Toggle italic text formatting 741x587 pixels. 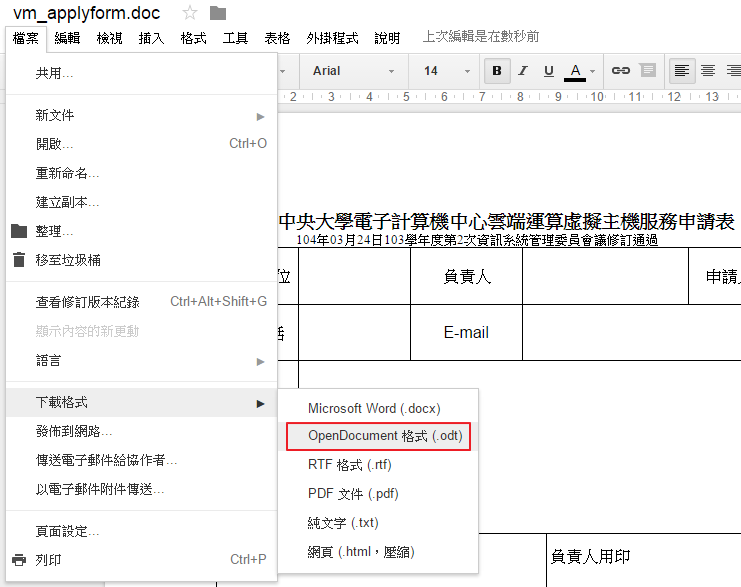pyautogui.click(x=523, y=71)
